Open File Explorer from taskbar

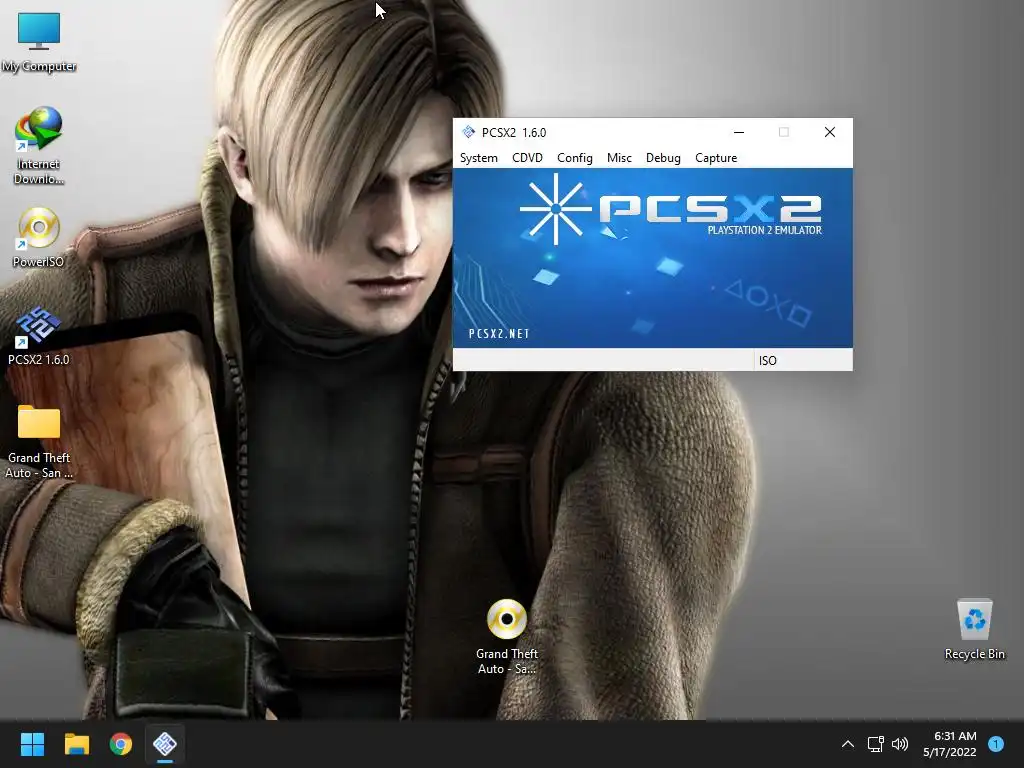(76, 744)
